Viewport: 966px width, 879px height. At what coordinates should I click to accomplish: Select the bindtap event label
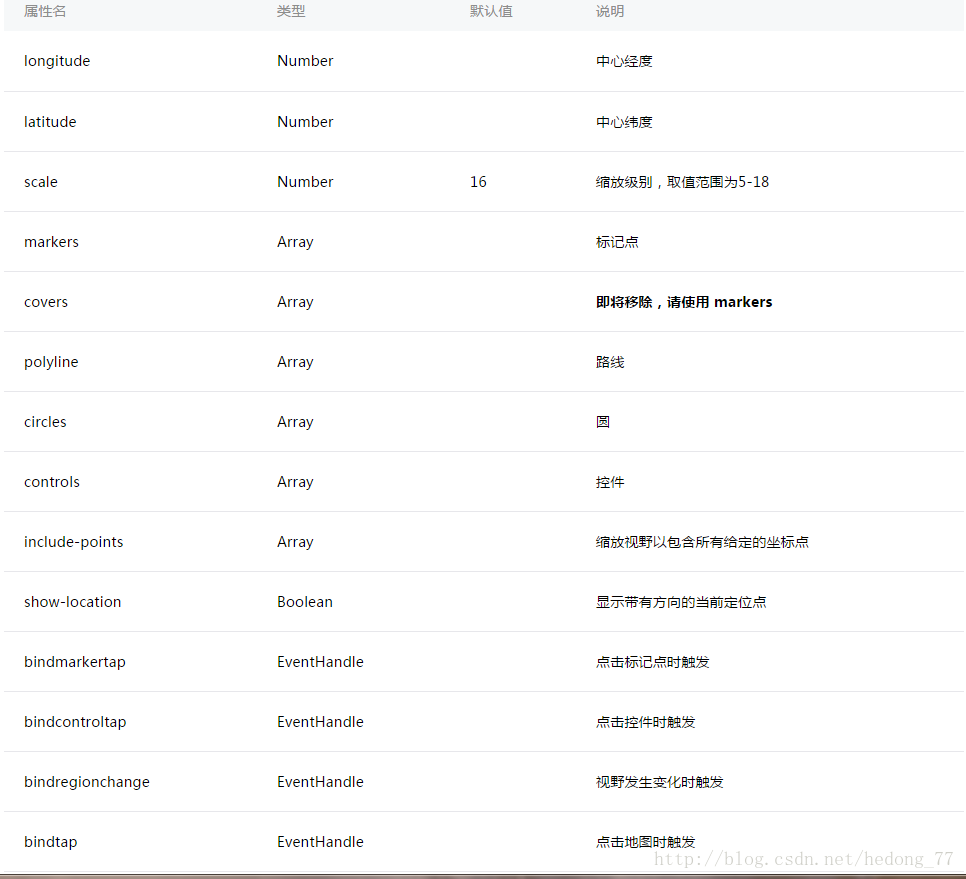[x=50, y=841]
